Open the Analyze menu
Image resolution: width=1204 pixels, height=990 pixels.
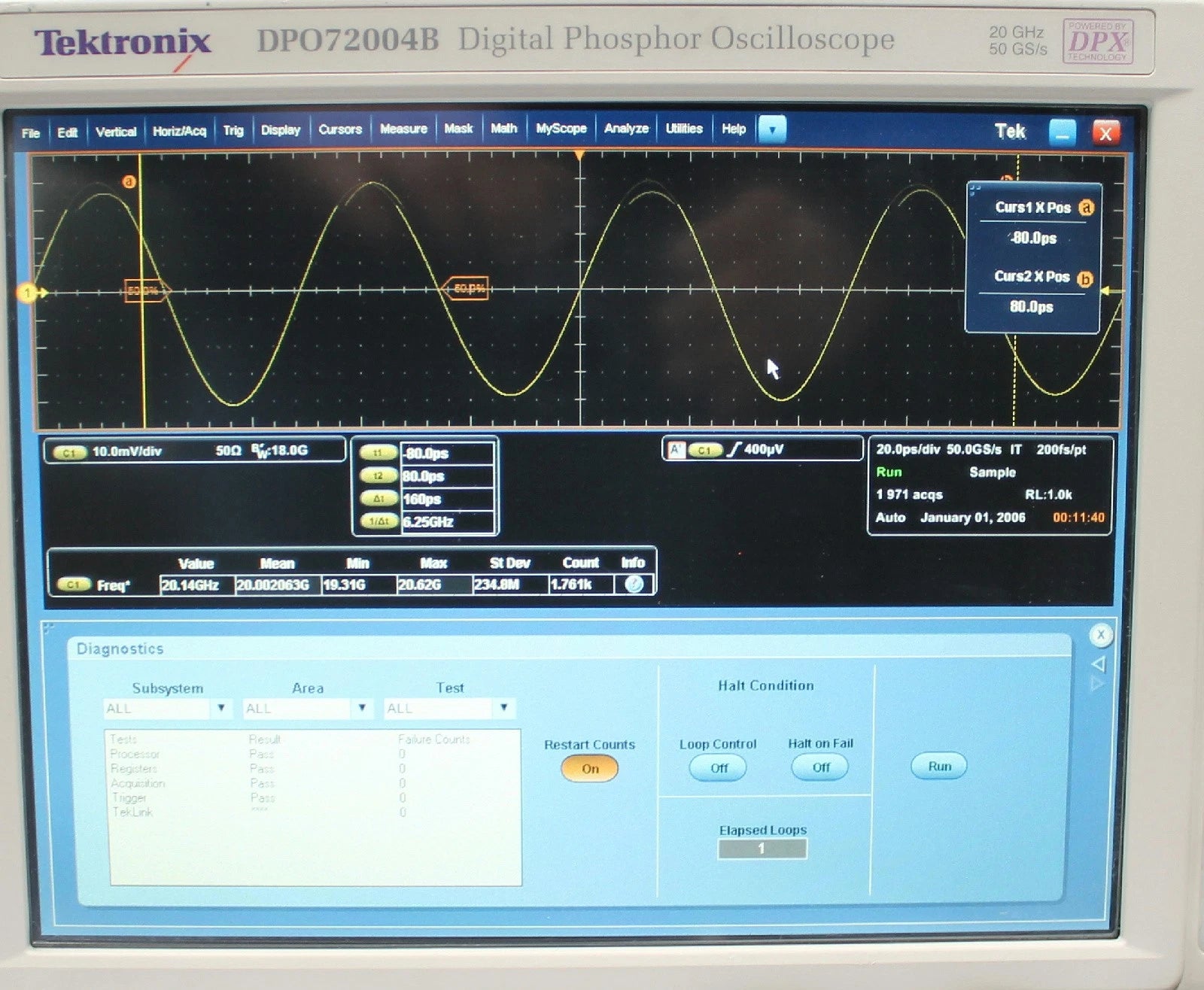pyautogui.click(x=626, y=129)
